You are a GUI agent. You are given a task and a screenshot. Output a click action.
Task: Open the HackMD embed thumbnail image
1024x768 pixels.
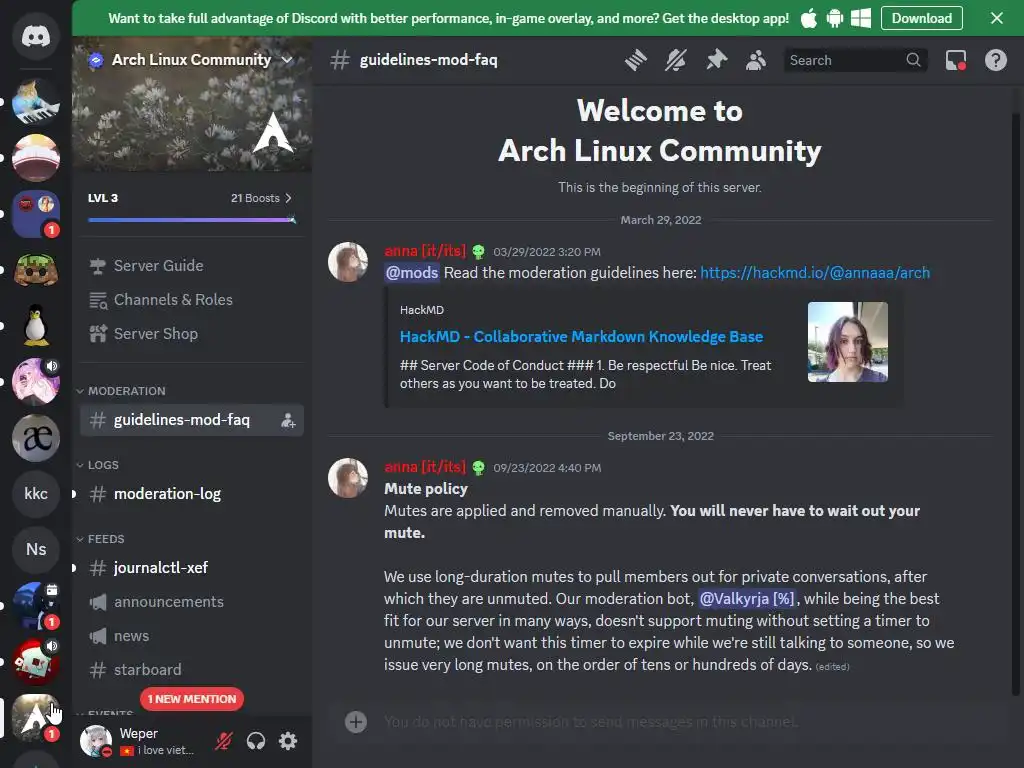(848, 342)
